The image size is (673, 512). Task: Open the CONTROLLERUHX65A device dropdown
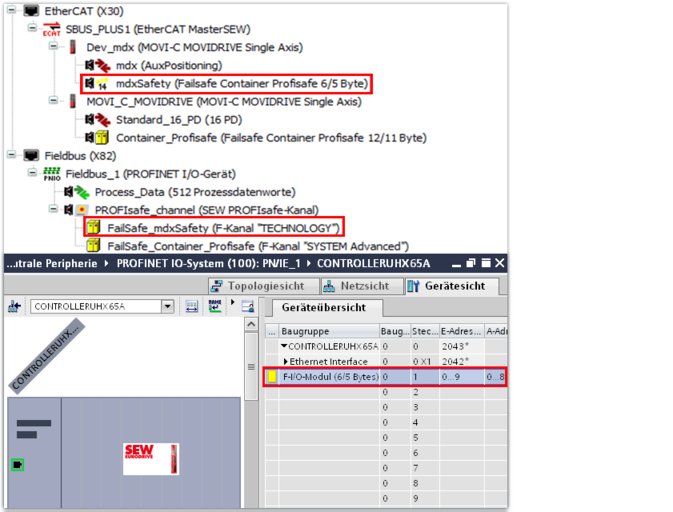pos(167,306)
